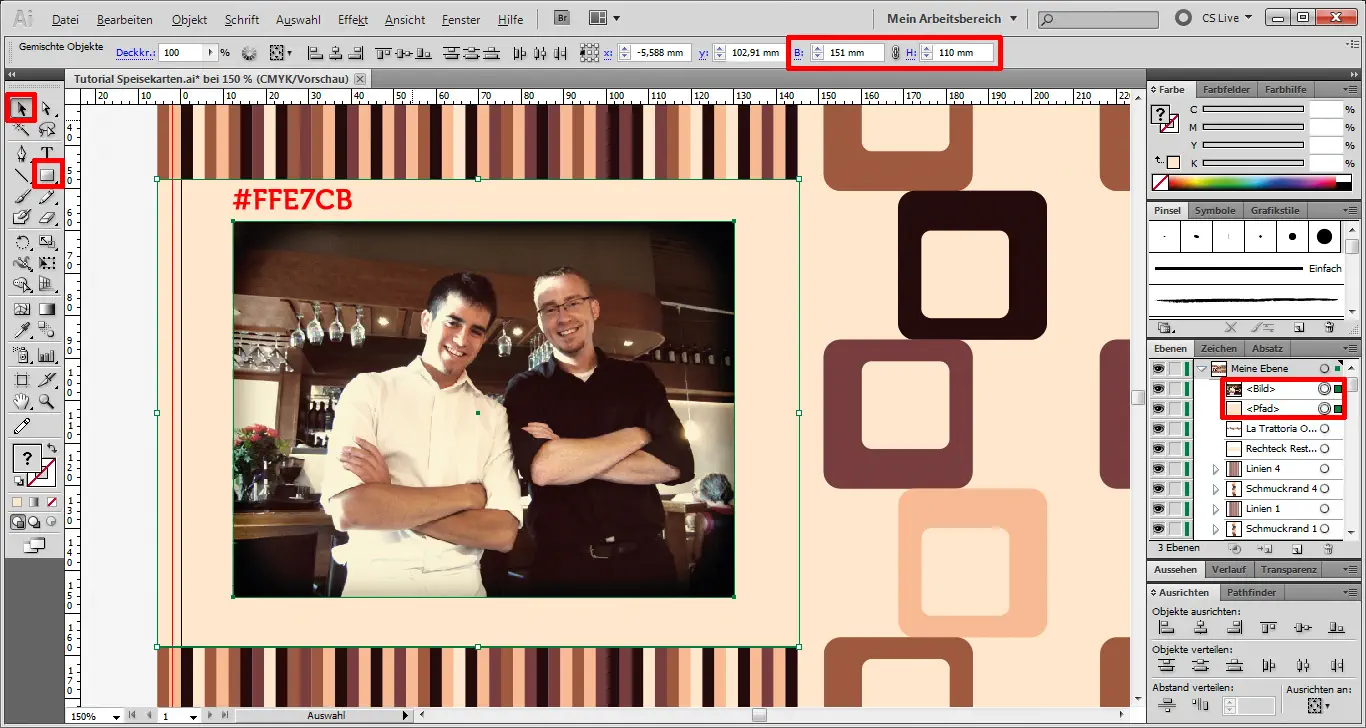Click the Deckkr. opacity link
This screenshot has height=728, width=1366.
tap(135, 52)
